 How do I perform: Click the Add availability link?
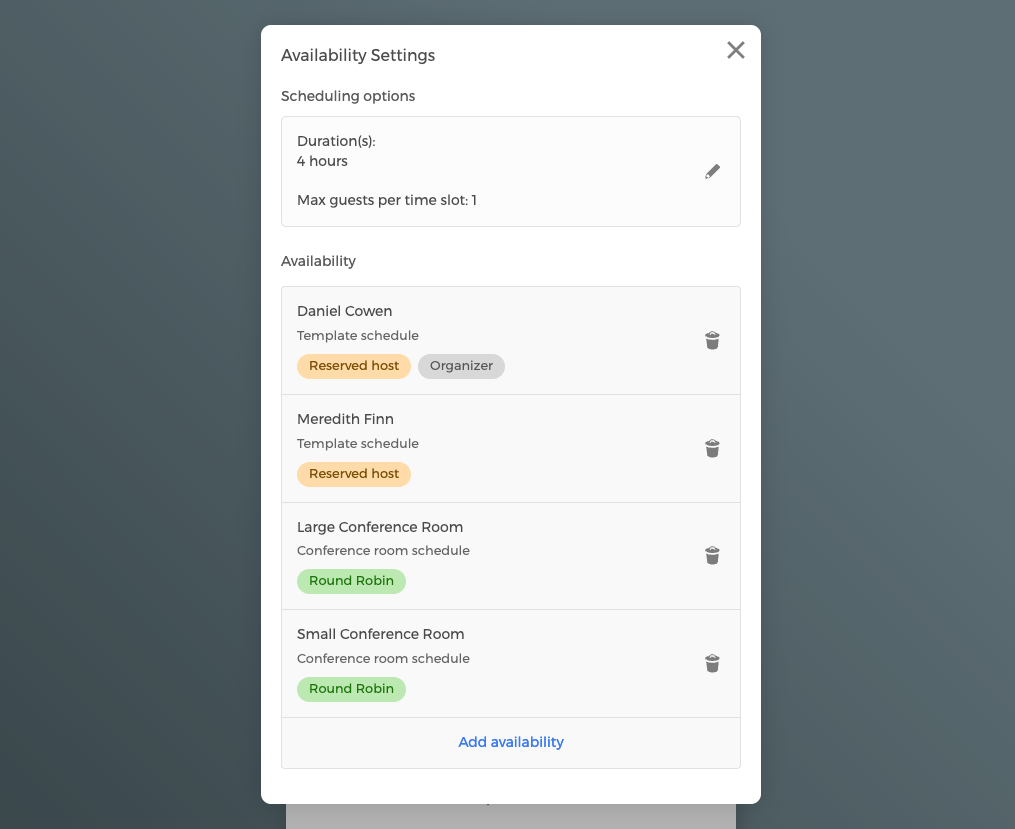click(x=511, y=742)
